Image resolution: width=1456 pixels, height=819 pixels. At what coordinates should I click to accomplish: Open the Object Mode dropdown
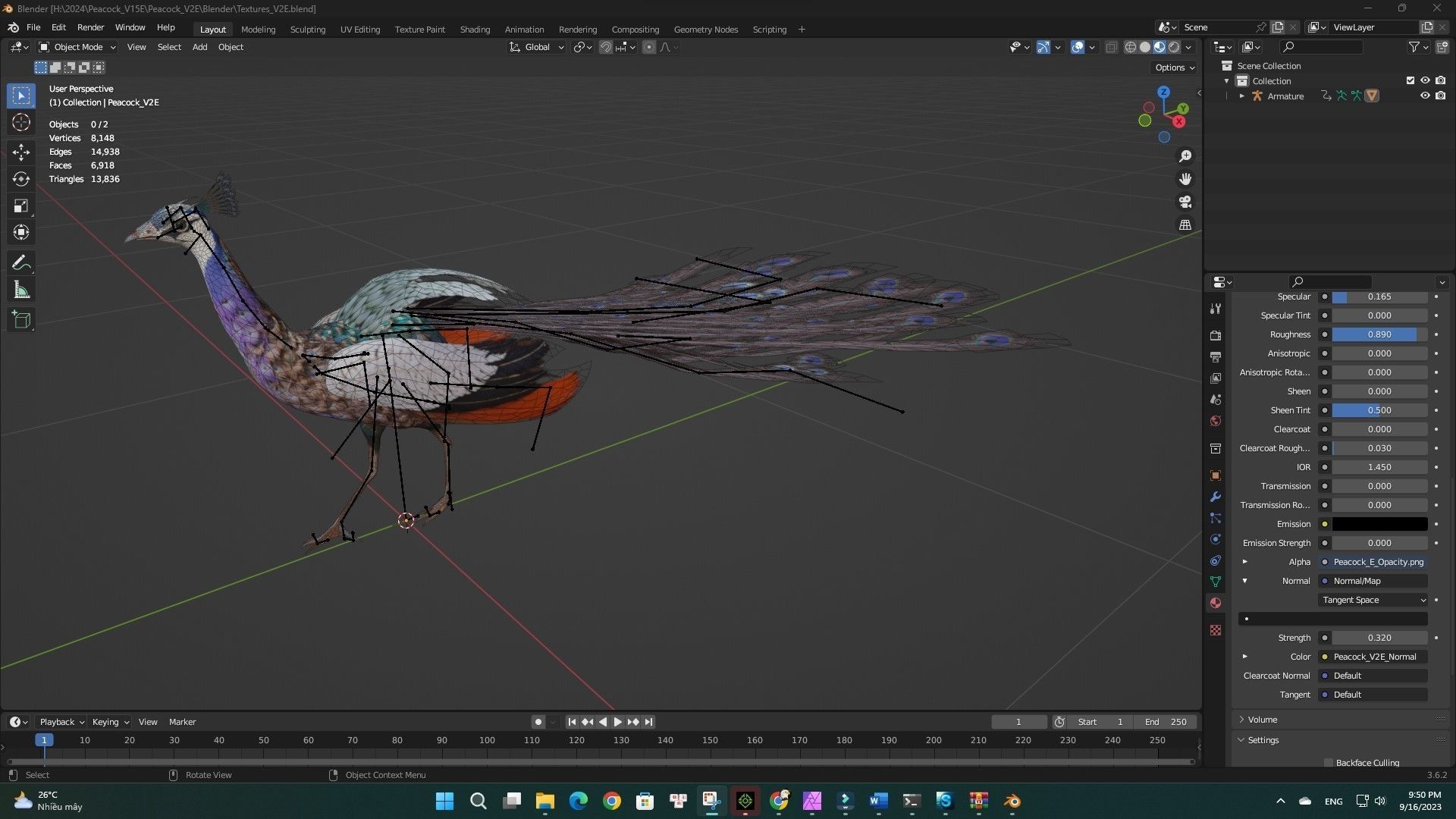point(77,47)
